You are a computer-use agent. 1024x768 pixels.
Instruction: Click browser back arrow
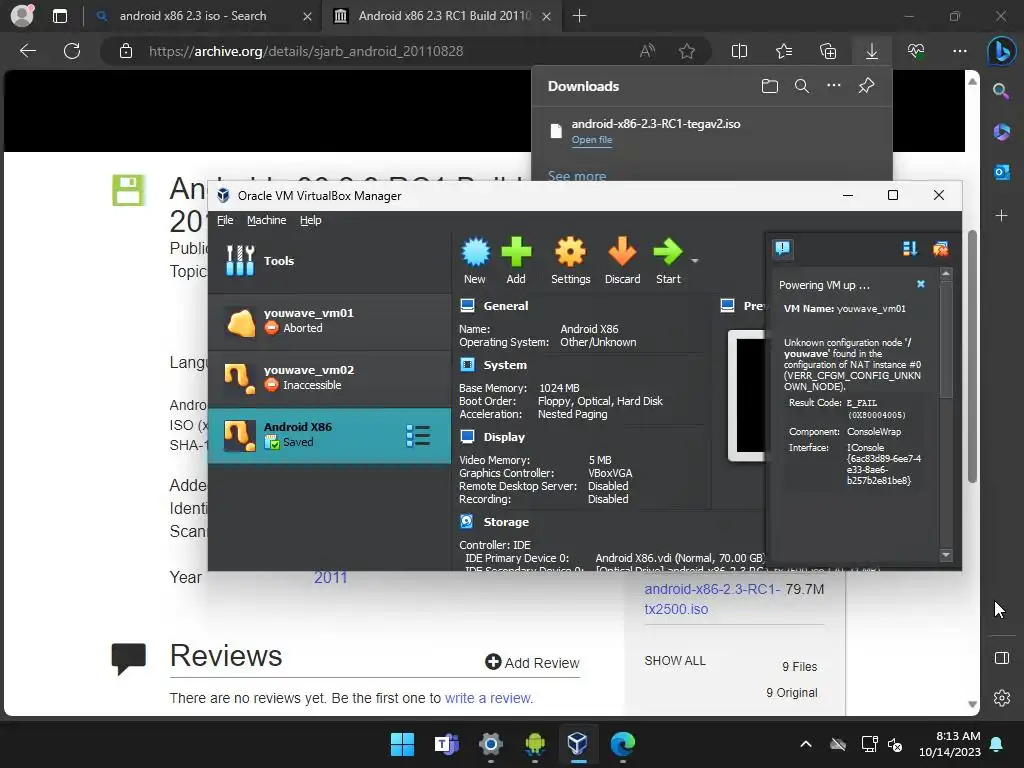[27, 51]
